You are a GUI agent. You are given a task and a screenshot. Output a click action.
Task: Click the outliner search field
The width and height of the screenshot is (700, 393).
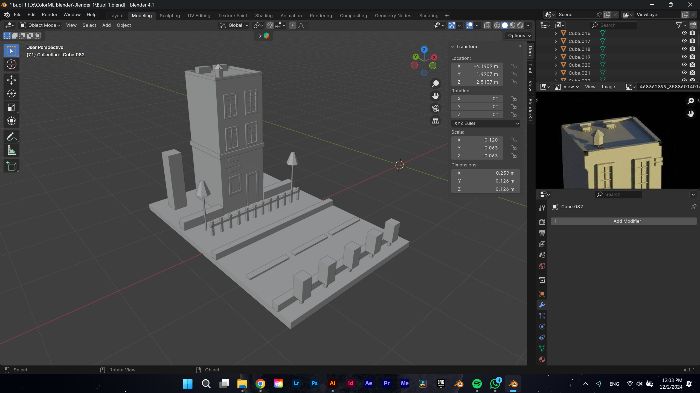(614, 25)
